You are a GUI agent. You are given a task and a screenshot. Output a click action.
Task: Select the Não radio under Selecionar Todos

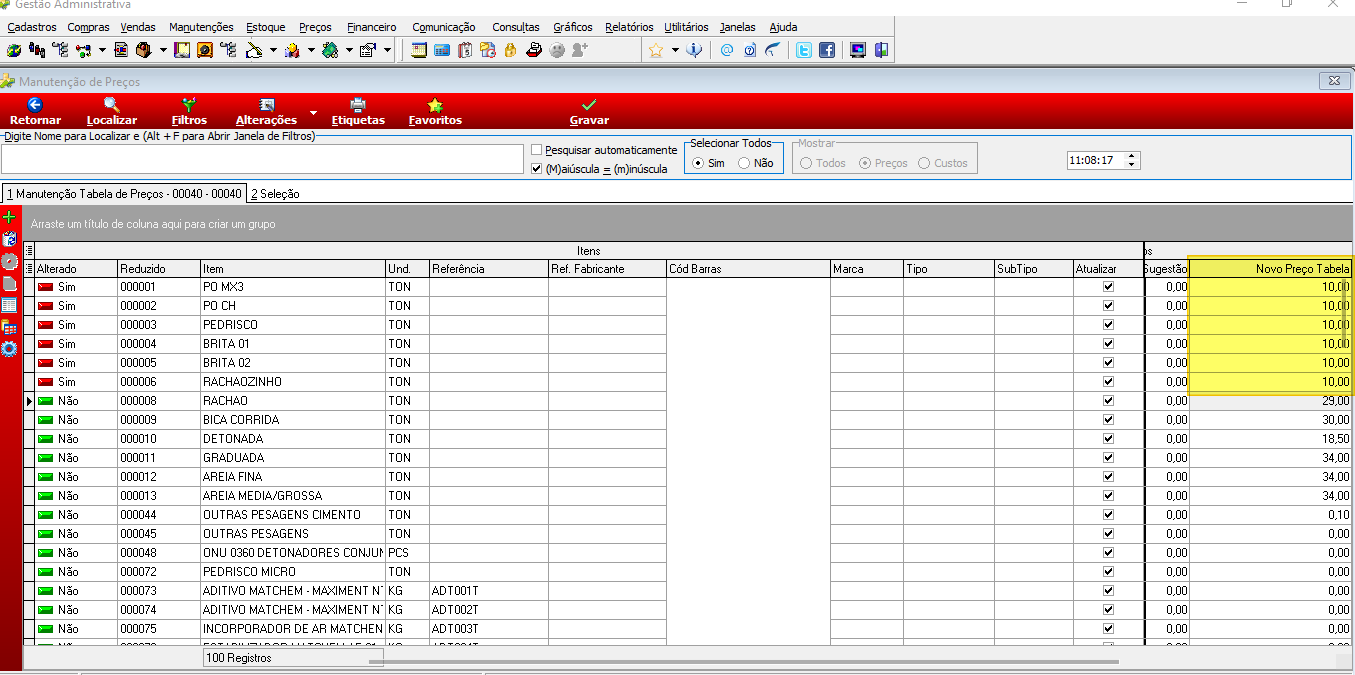pos(744,163)
